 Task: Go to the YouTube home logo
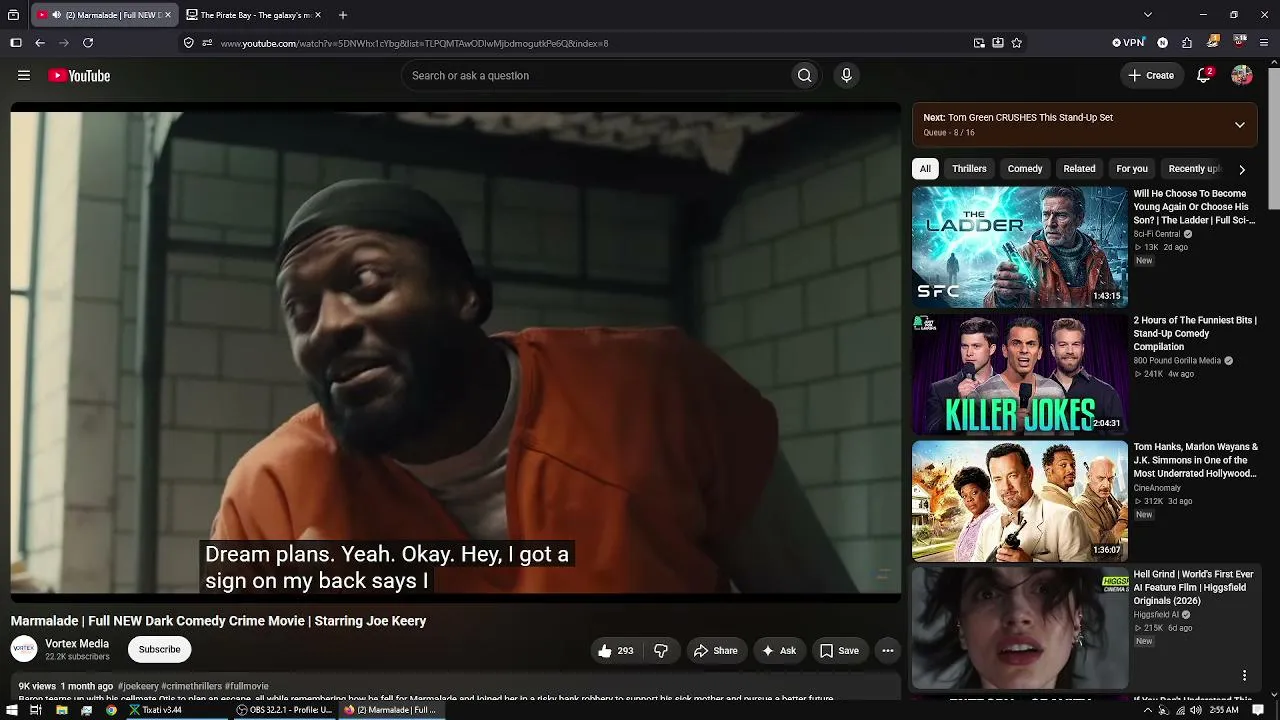tap(79, 76)
